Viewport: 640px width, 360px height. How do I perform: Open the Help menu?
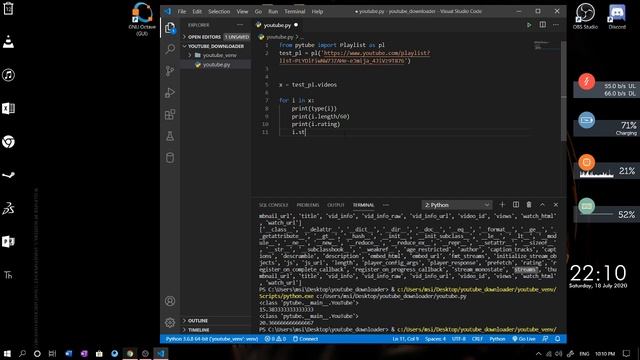tap(317, 11)
